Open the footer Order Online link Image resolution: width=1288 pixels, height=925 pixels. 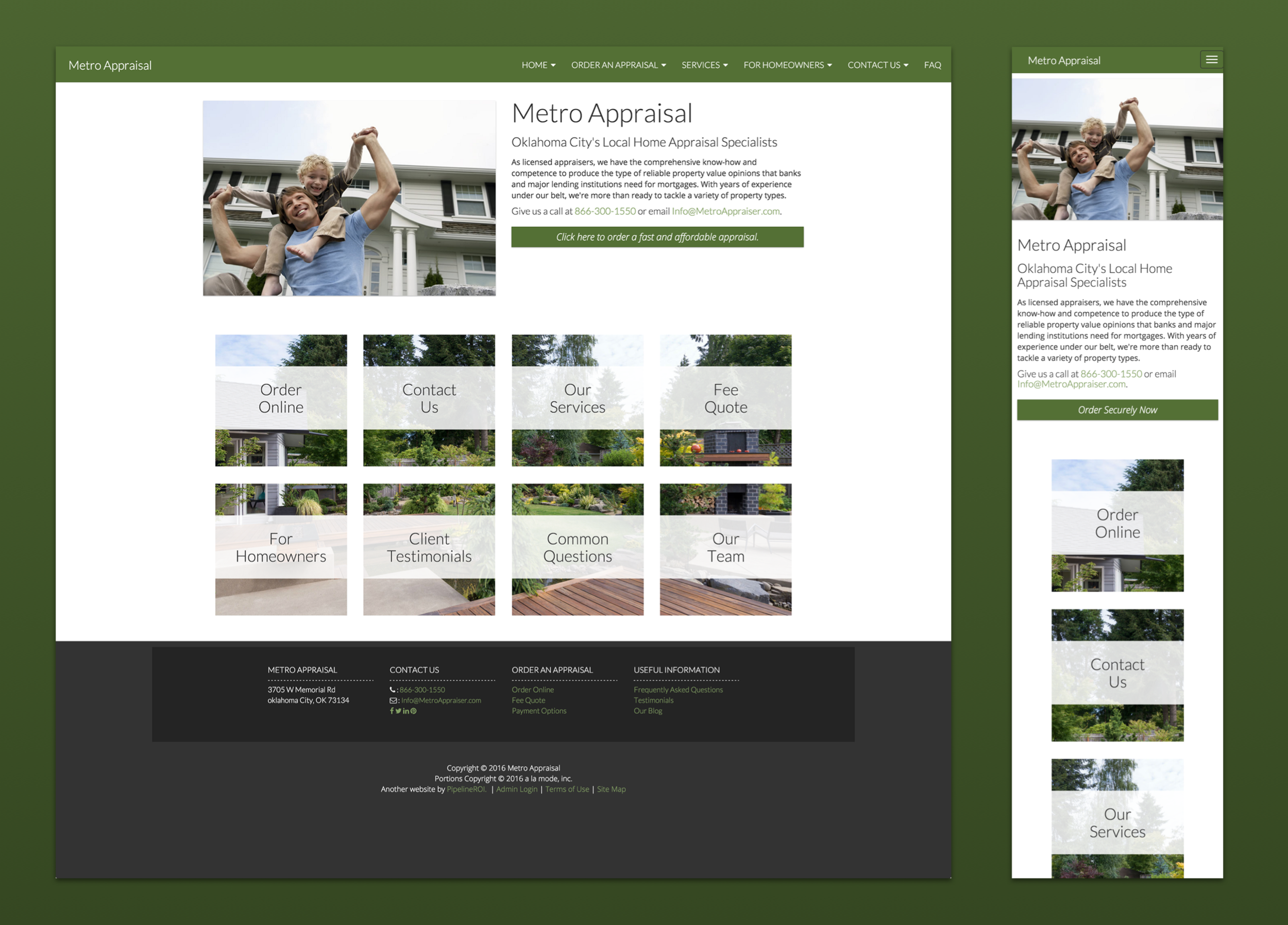[x=533, y=690]
